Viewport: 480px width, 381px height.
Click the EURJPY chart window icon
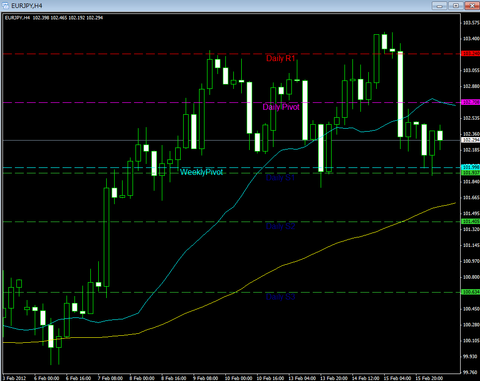[5, 6]
